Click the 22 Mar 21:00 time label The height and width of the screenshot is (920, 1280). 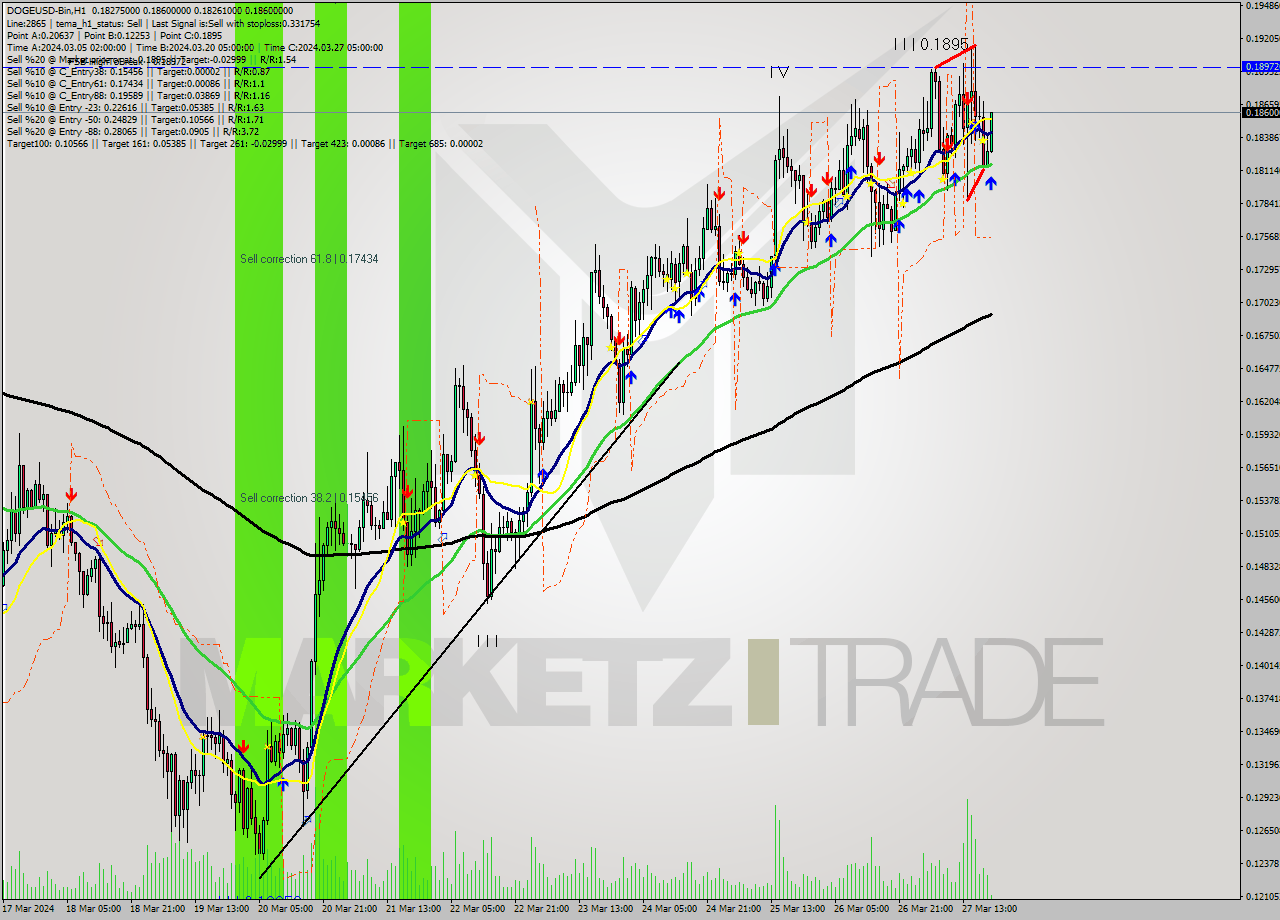541,909
